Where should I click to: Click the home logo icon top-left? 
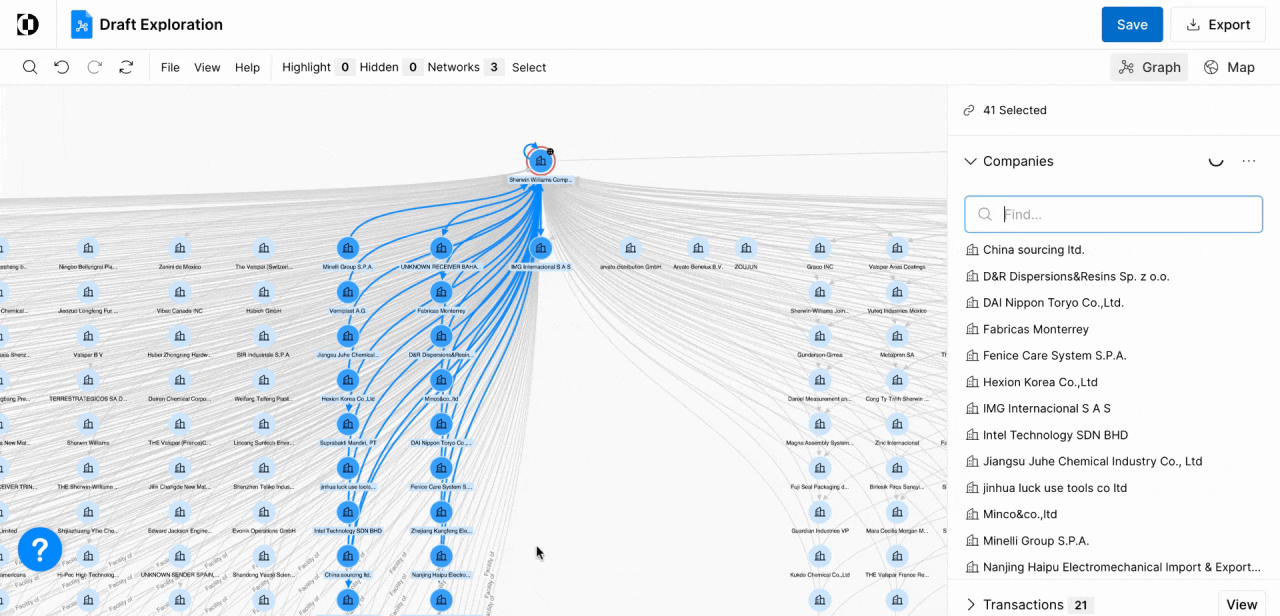click(x=28, y=25)
